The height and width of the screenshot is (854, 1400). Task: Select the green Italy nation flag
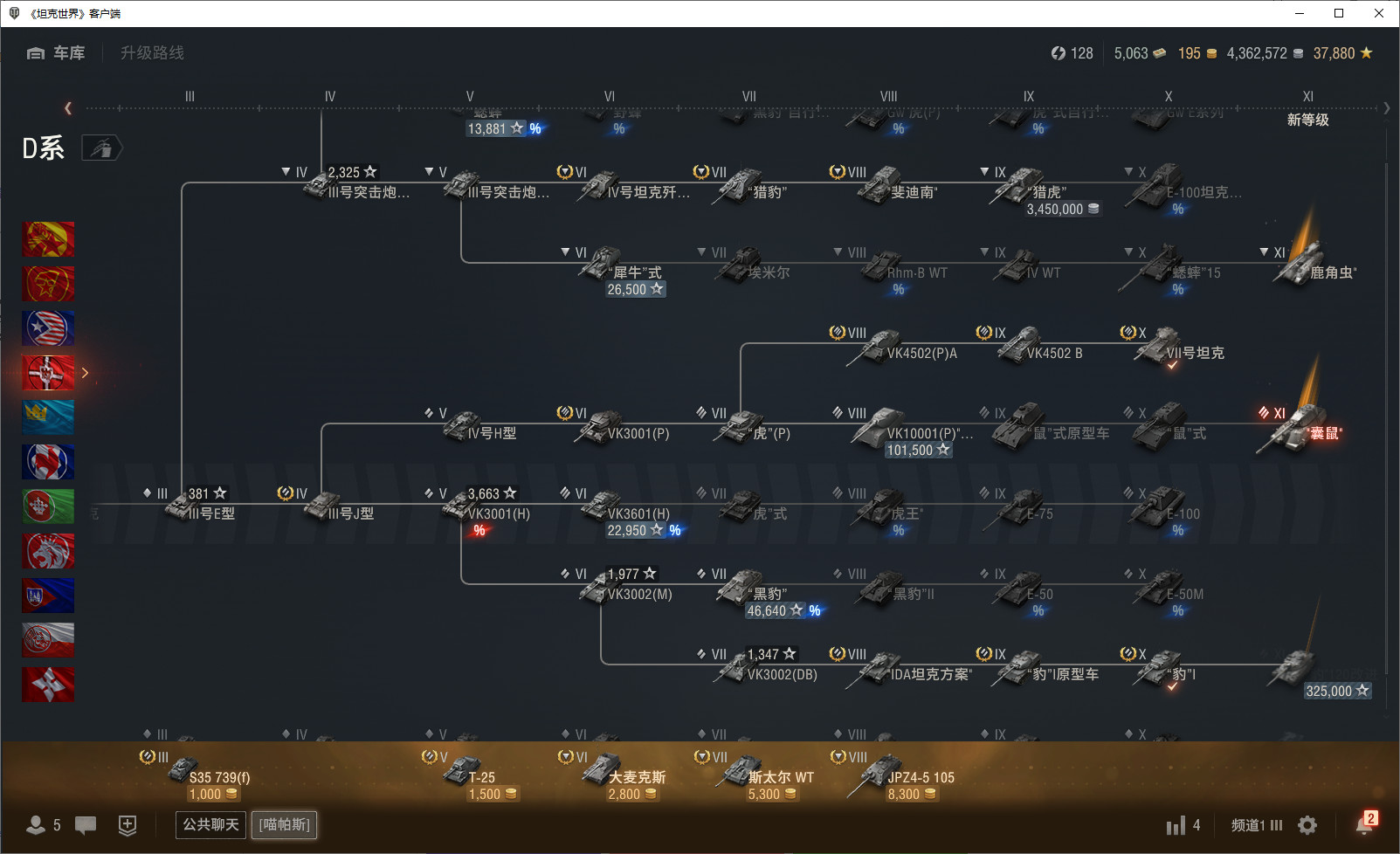pyautogui.click(x=48, y=506)
